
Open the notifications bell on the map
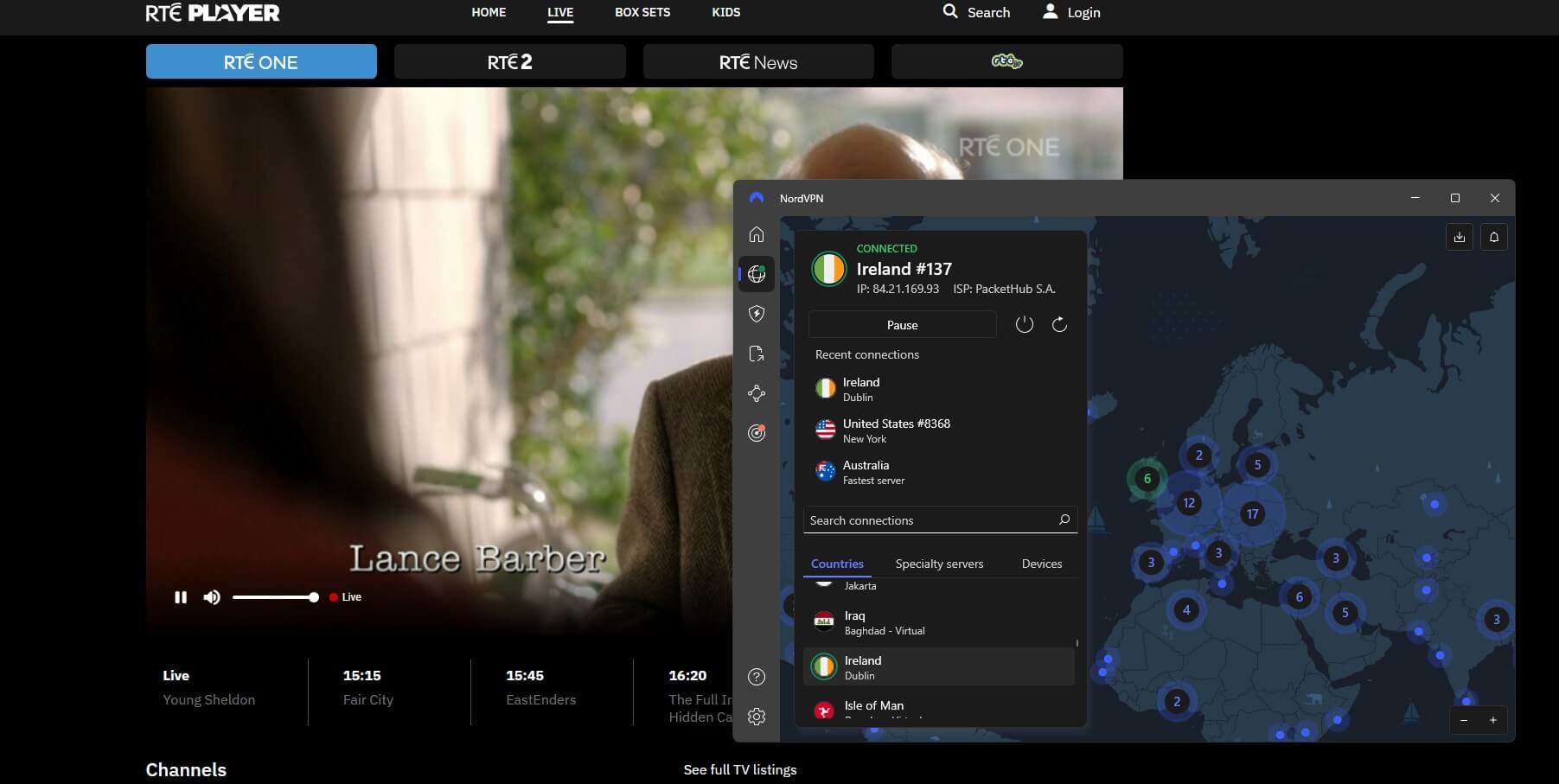click(1493, 237)
